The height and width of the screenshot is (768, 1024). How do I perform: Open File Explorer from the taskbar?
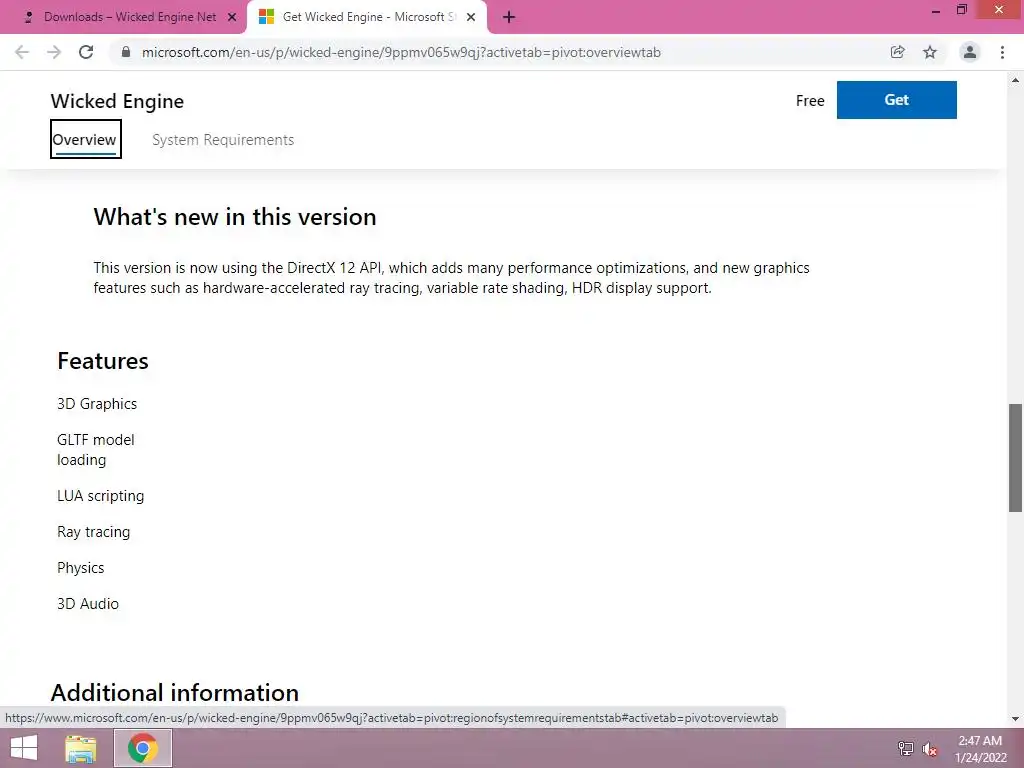click(x=81, y=748)
